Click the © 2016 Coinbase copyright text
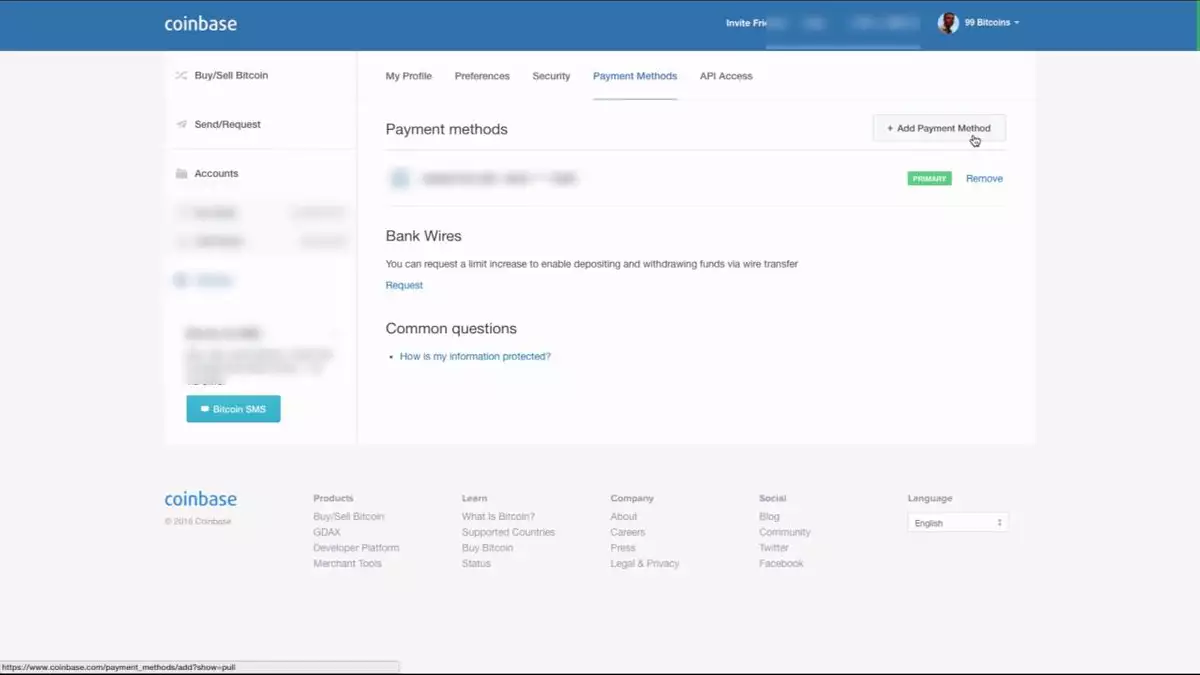 click(x=198, y=521)
